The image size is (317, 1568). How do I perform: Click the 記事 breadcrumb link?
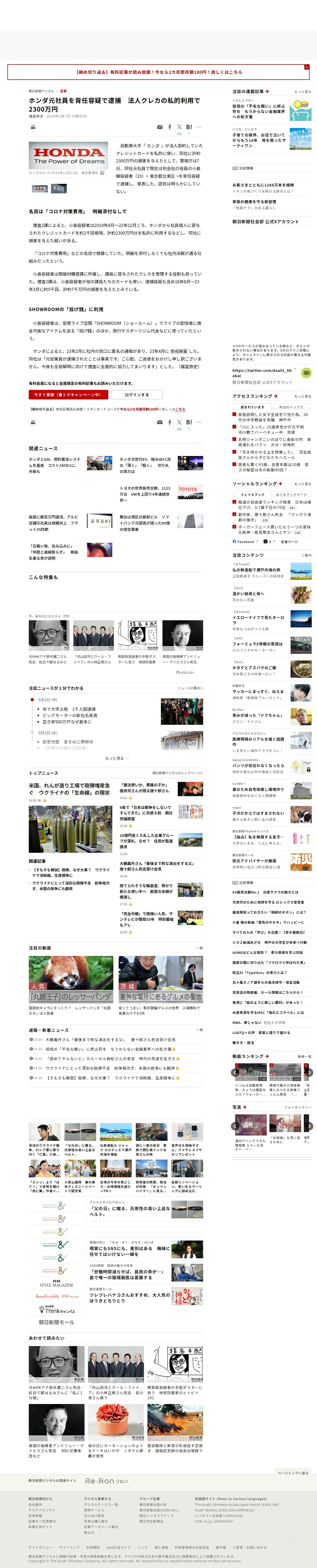63,91
